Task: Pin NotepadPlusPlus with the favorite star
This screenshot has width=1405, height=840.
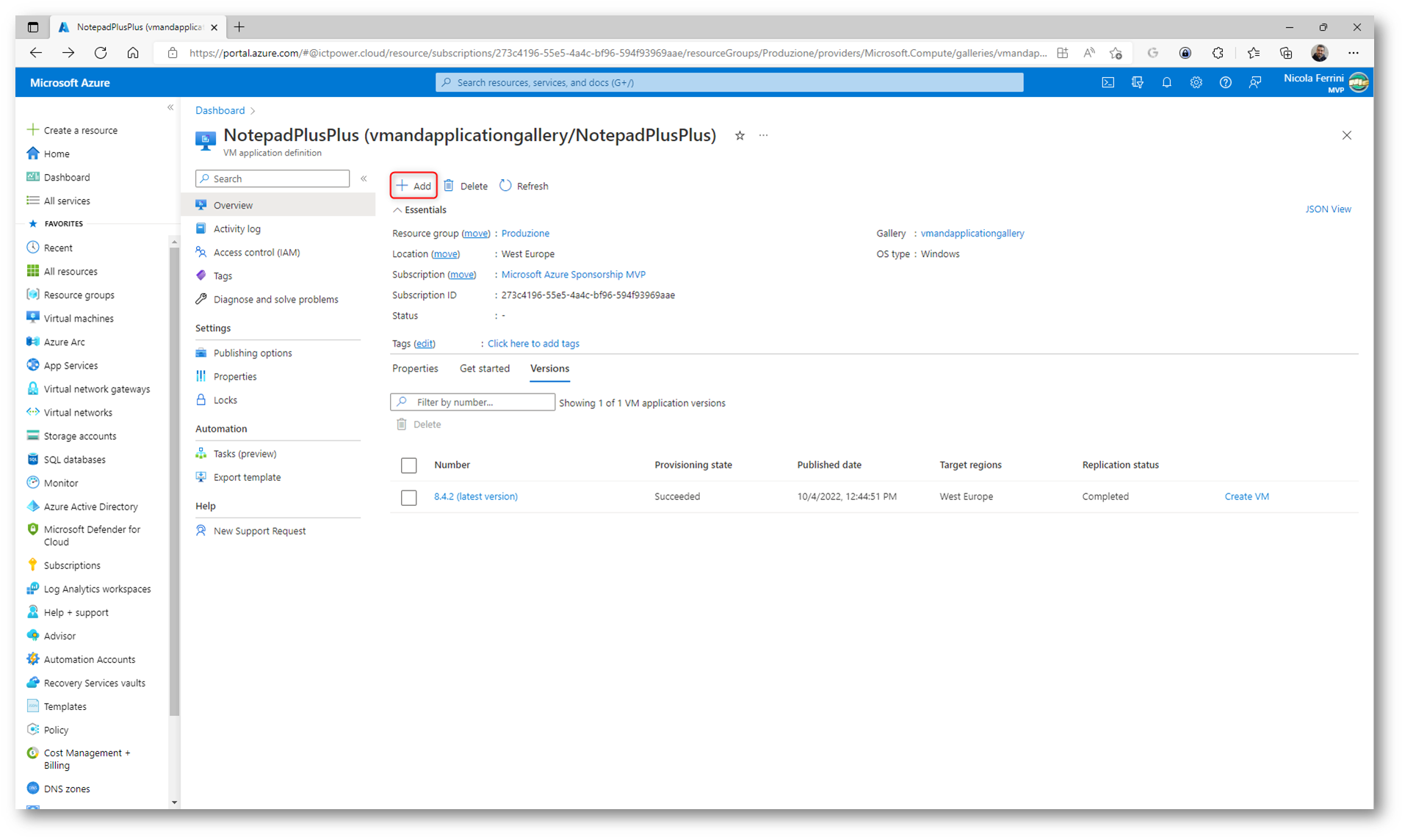Action: coord(740,135)
